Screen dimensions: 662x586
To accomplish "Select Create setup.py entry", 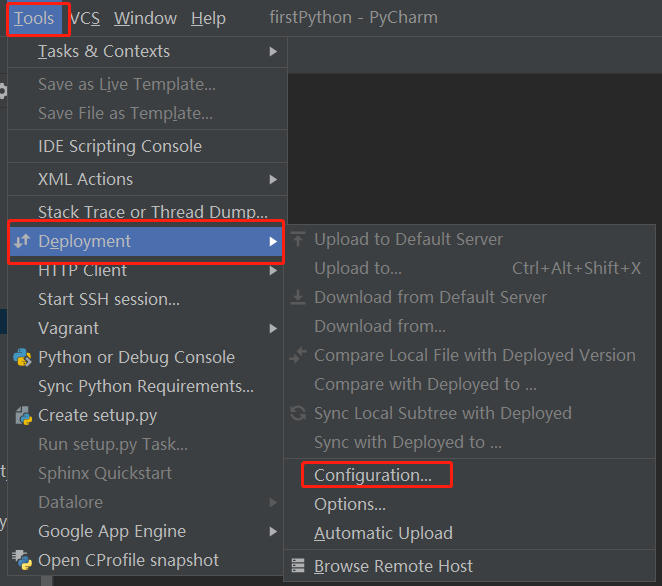I will pos(146,415).
